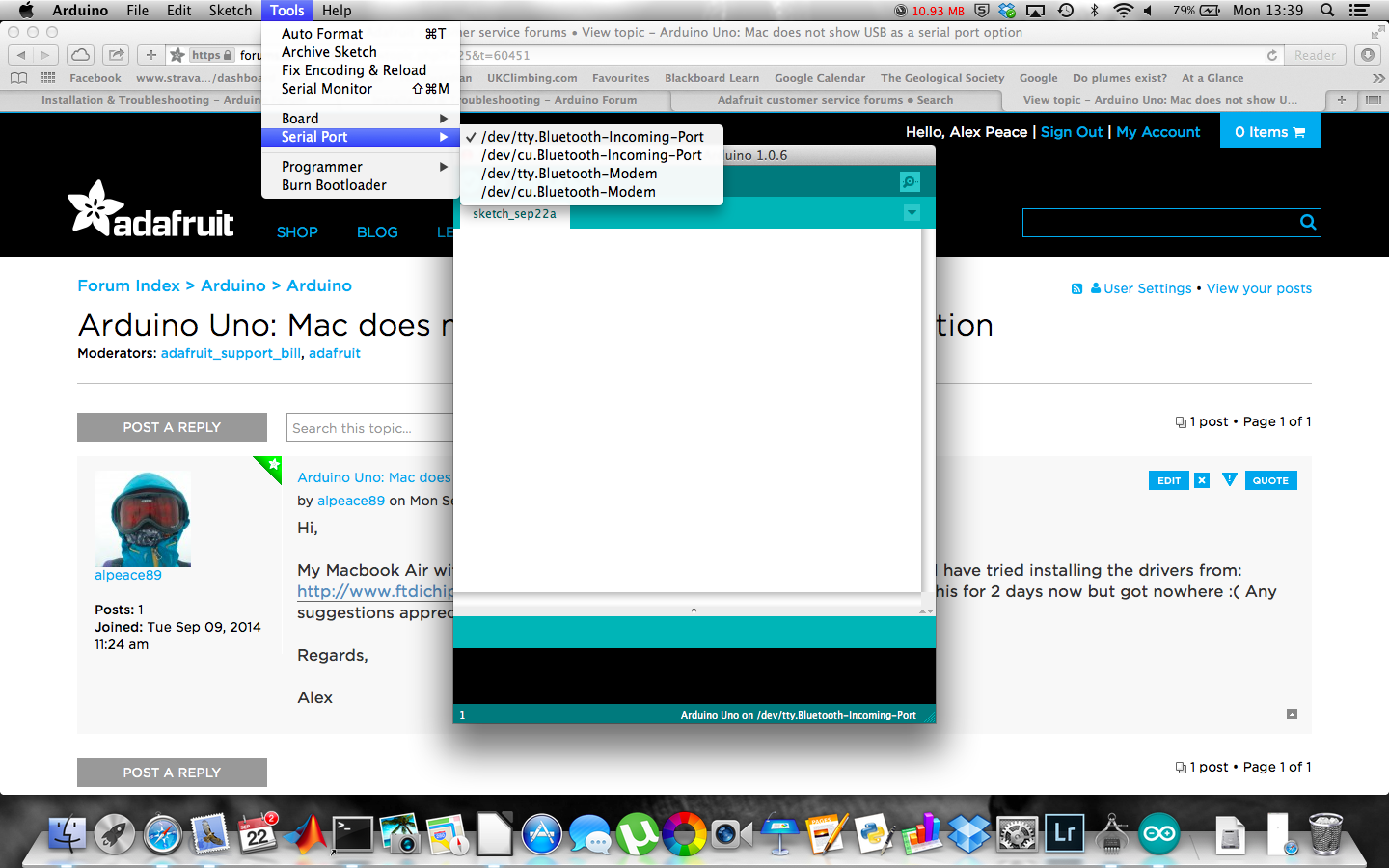
Task: Click the Google Calendar bookmark
Action: click(820, 78)
